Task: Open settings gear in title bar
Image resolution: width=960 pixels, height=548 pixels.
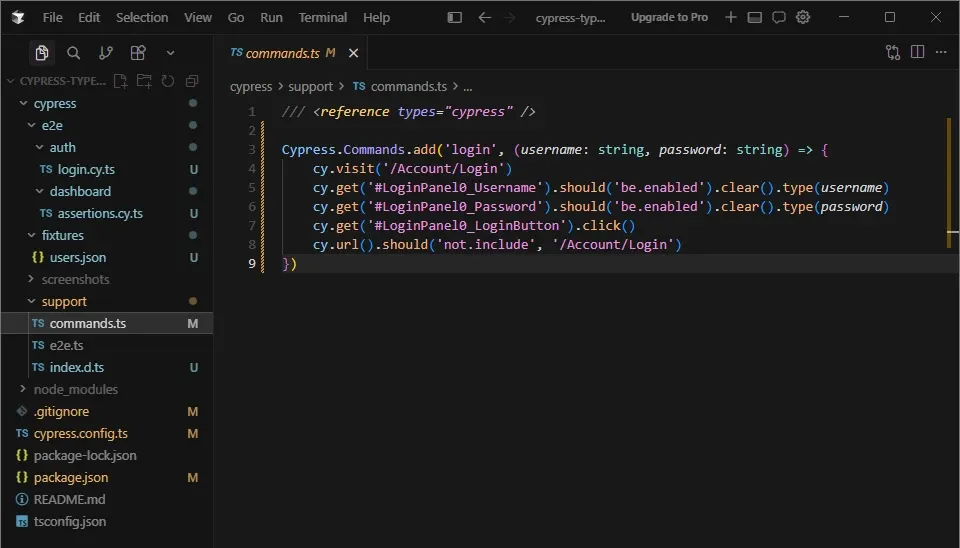Action: tap(803, 17)
